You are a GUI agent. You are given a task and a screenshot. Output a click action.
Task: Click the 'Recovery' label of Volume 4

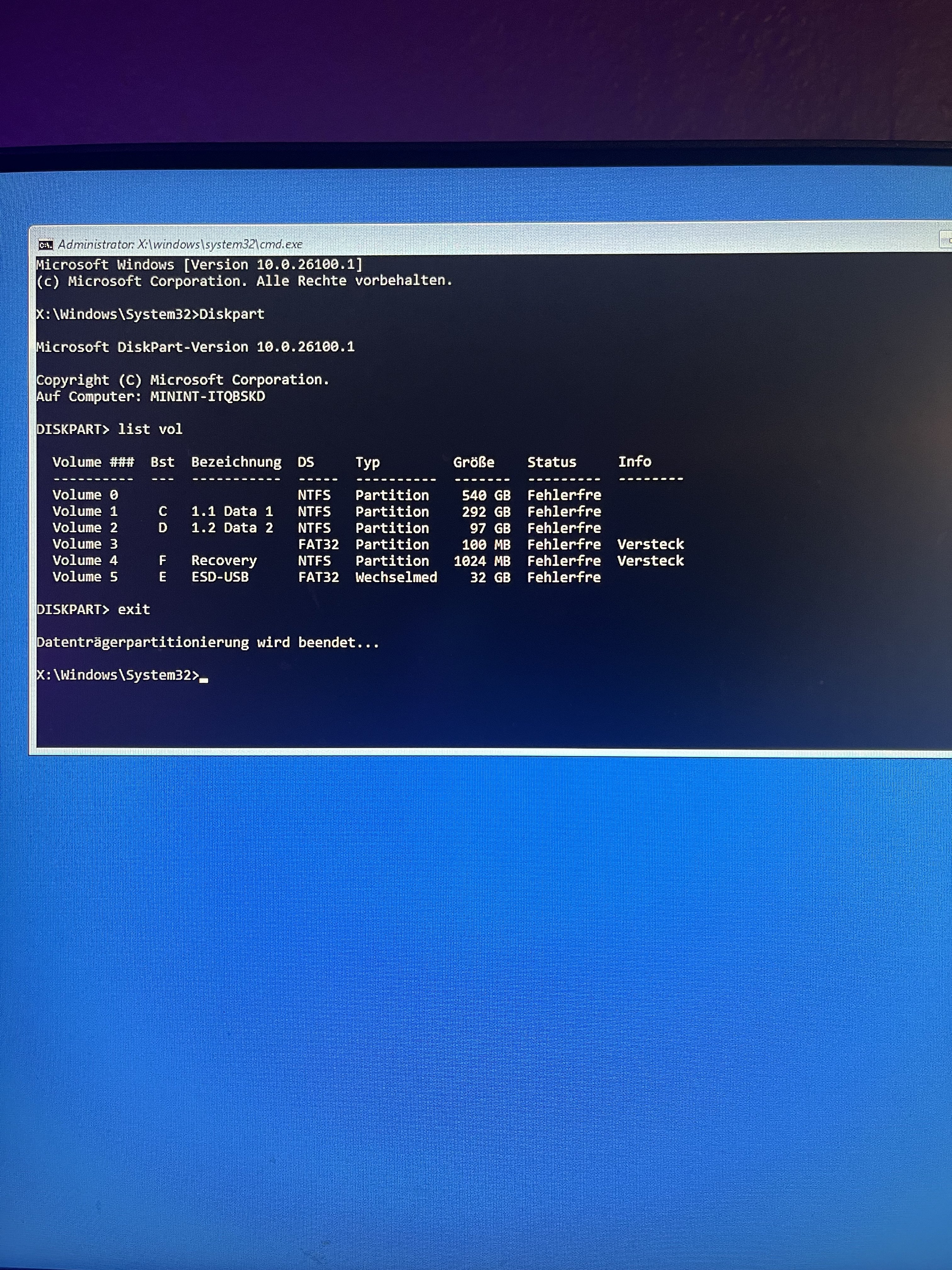coord(224,561)
